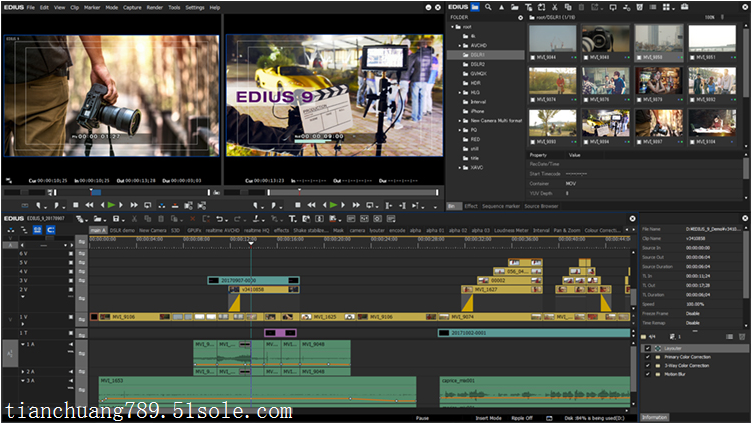Switch to the Effect tab
The image size is (752, 423).
pyautogui.click(x=471, y=206)
